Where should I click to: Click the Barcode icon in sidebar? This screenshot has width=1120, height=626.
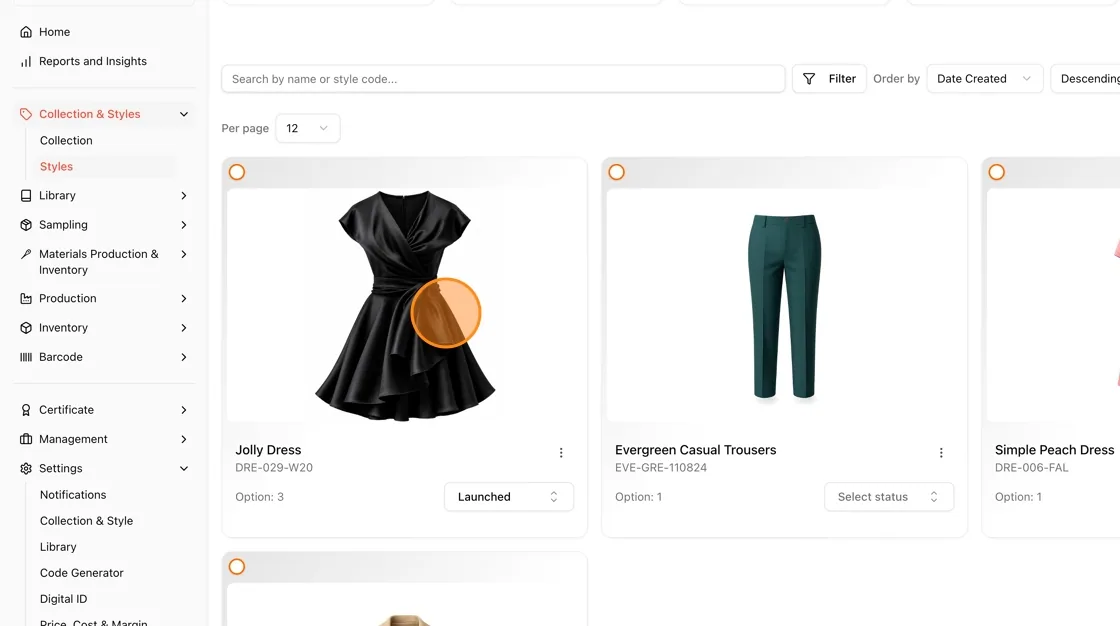26,357
